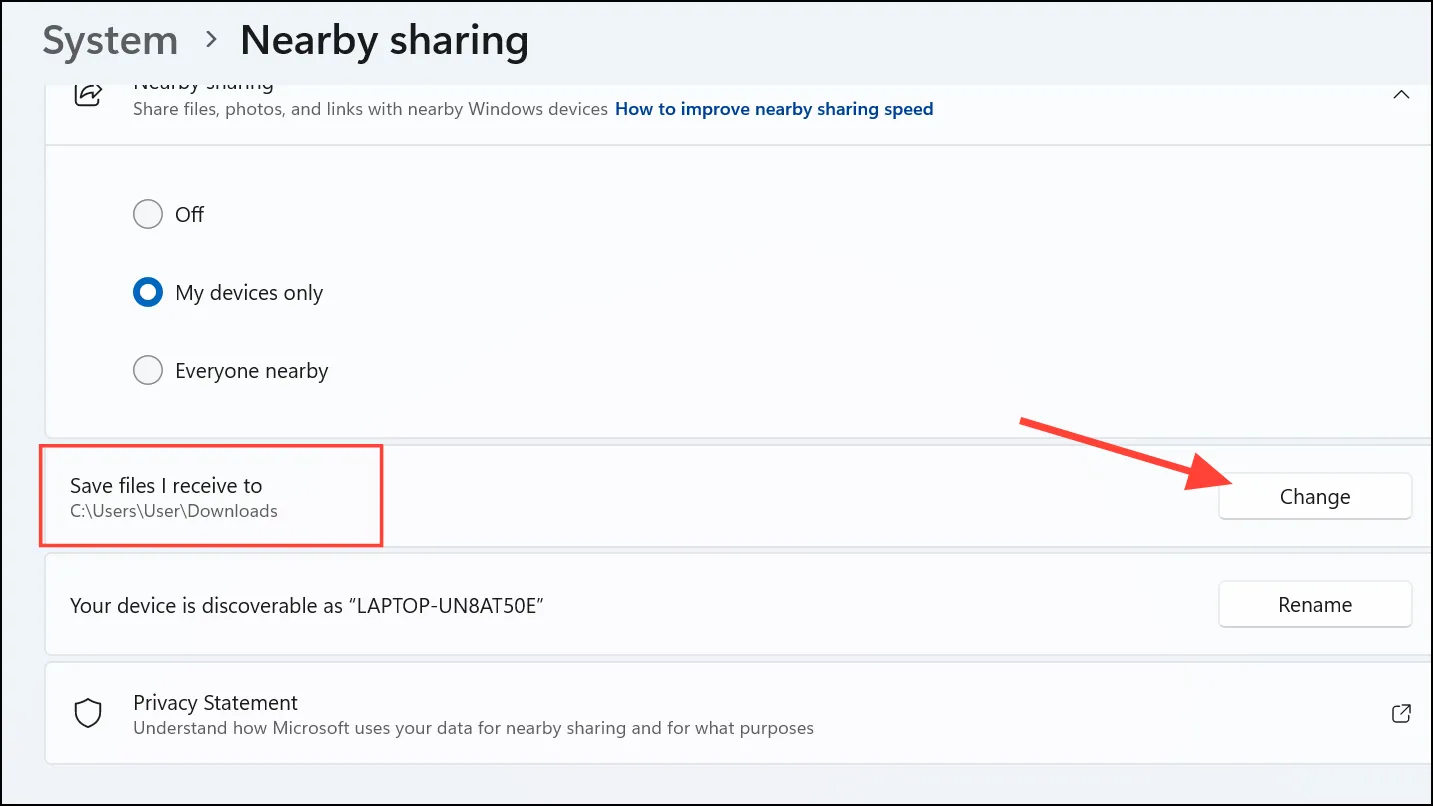The width and height of the screenshot is (1433, 806).
Task: Click the device discoverable as LAPTOP-UN8AT50E text
Action: pyautogui.click(x=306, y=605)
